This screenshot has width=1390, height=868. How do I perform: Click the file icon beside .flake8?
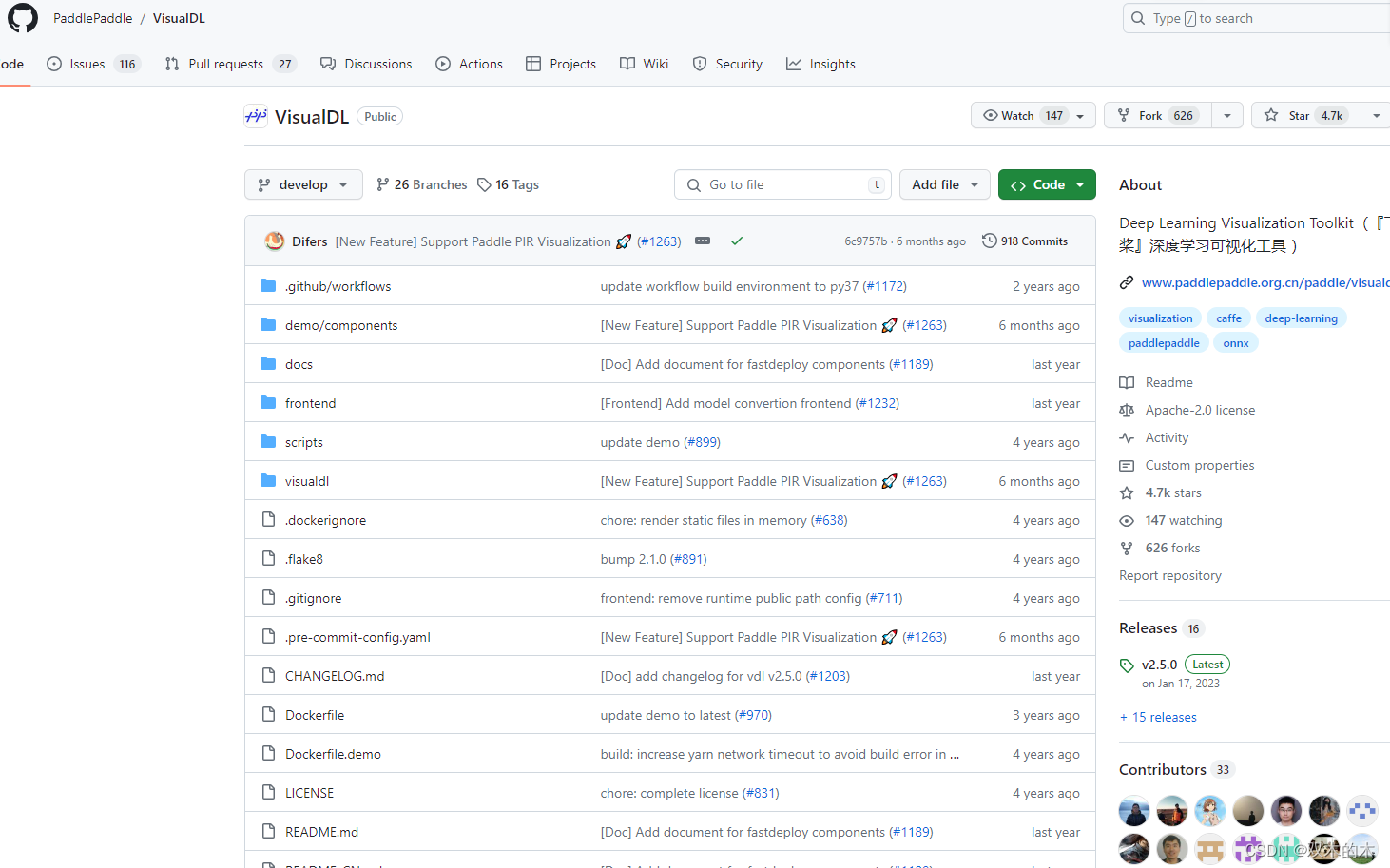click(x=268, y=558)
